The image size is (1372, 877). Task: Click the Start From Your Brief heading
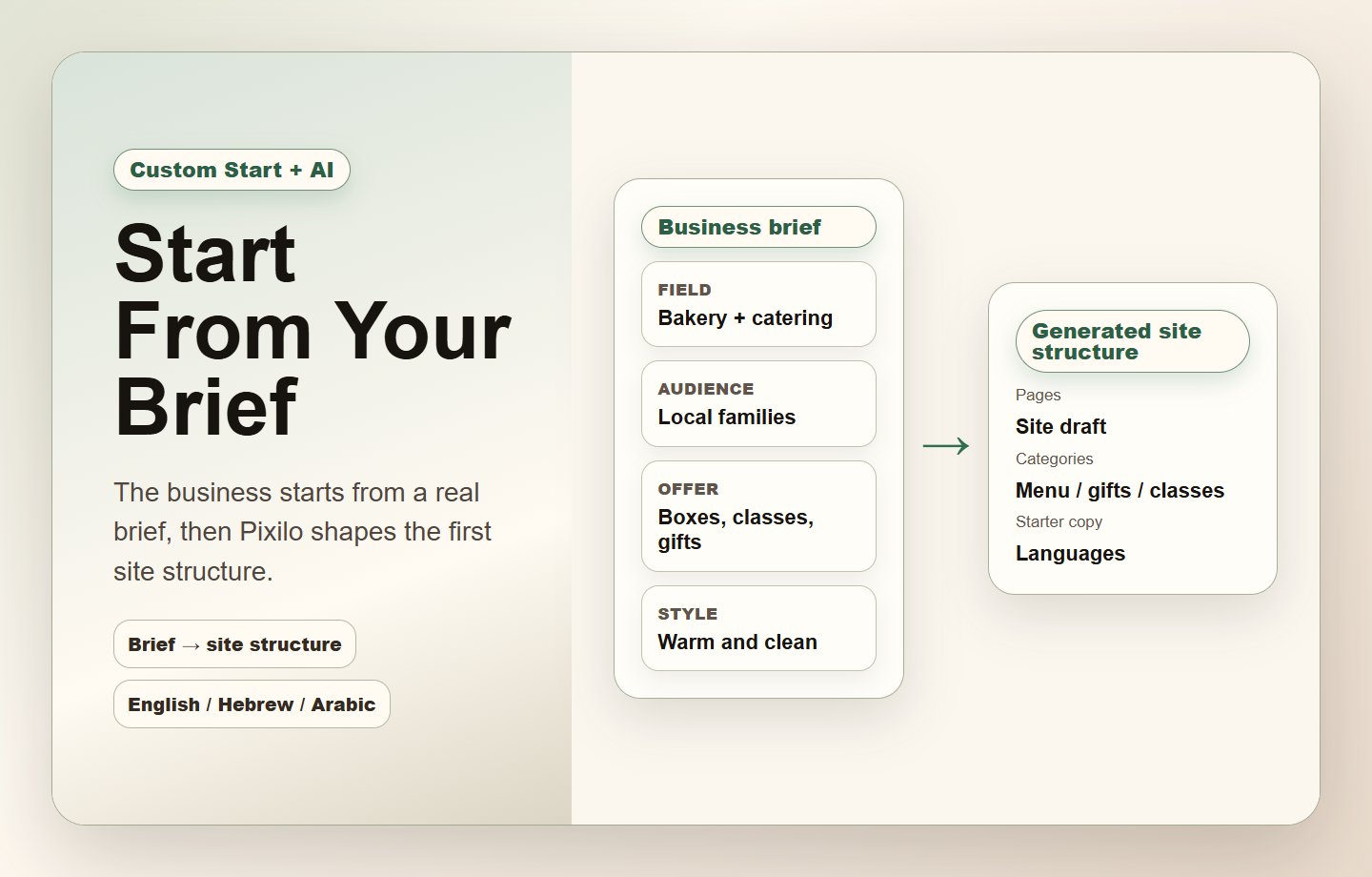click(x=313, y=330)
